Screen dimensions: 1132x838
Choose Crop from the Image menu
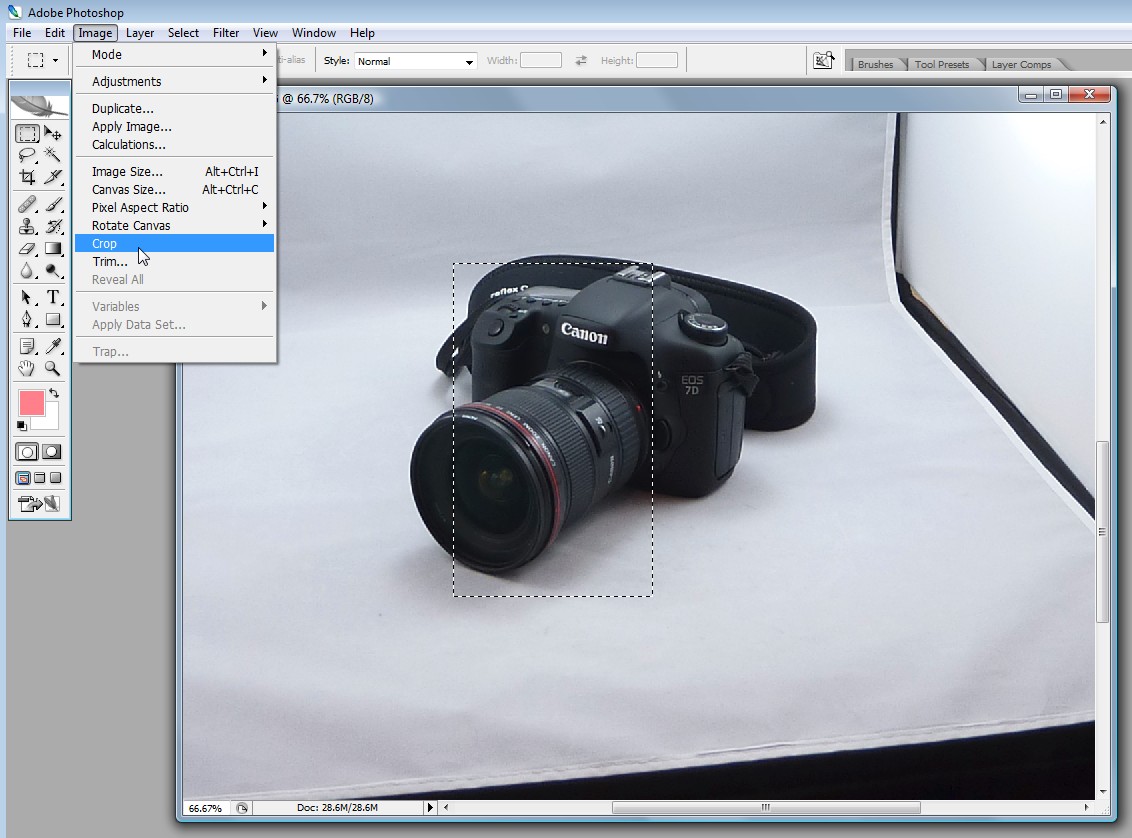(x=174, y=243)
